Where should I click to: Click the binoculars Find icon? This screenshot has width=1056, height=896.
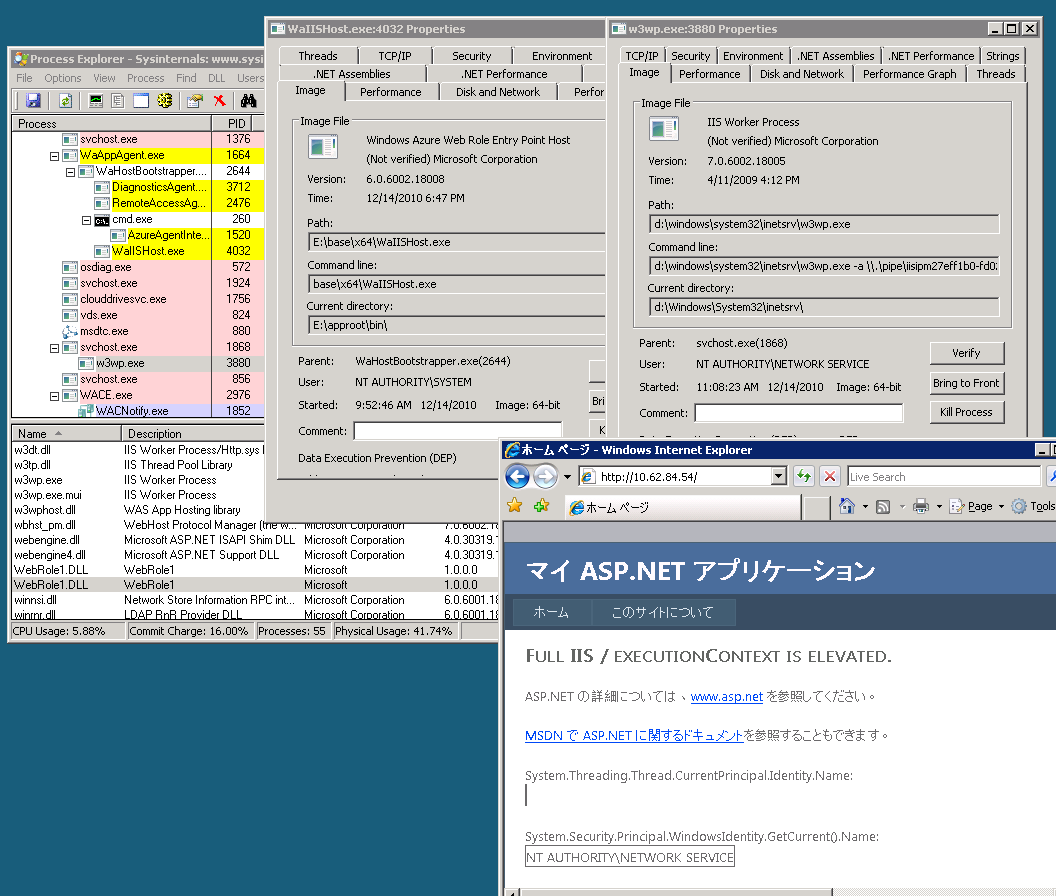click(x=249, y=101)
